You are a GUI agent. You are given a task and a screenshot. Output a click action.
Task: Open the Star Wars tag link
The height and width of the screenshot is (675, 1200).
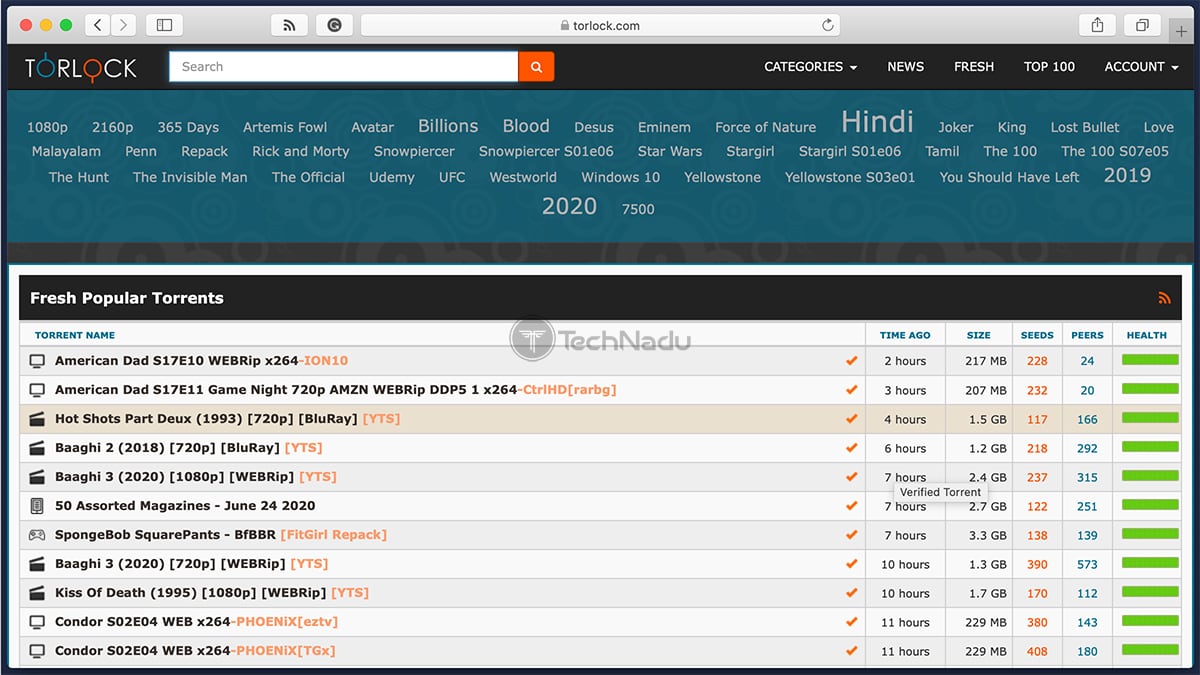click(670, 151)
